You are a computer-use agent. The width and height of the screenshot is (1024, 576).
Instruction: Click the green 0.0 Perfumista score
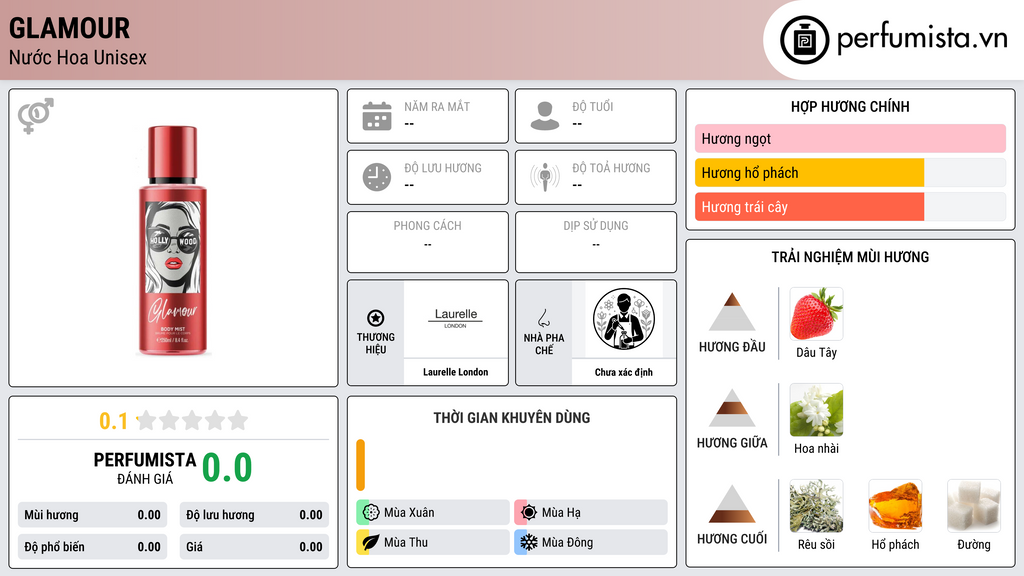(227, 467)
